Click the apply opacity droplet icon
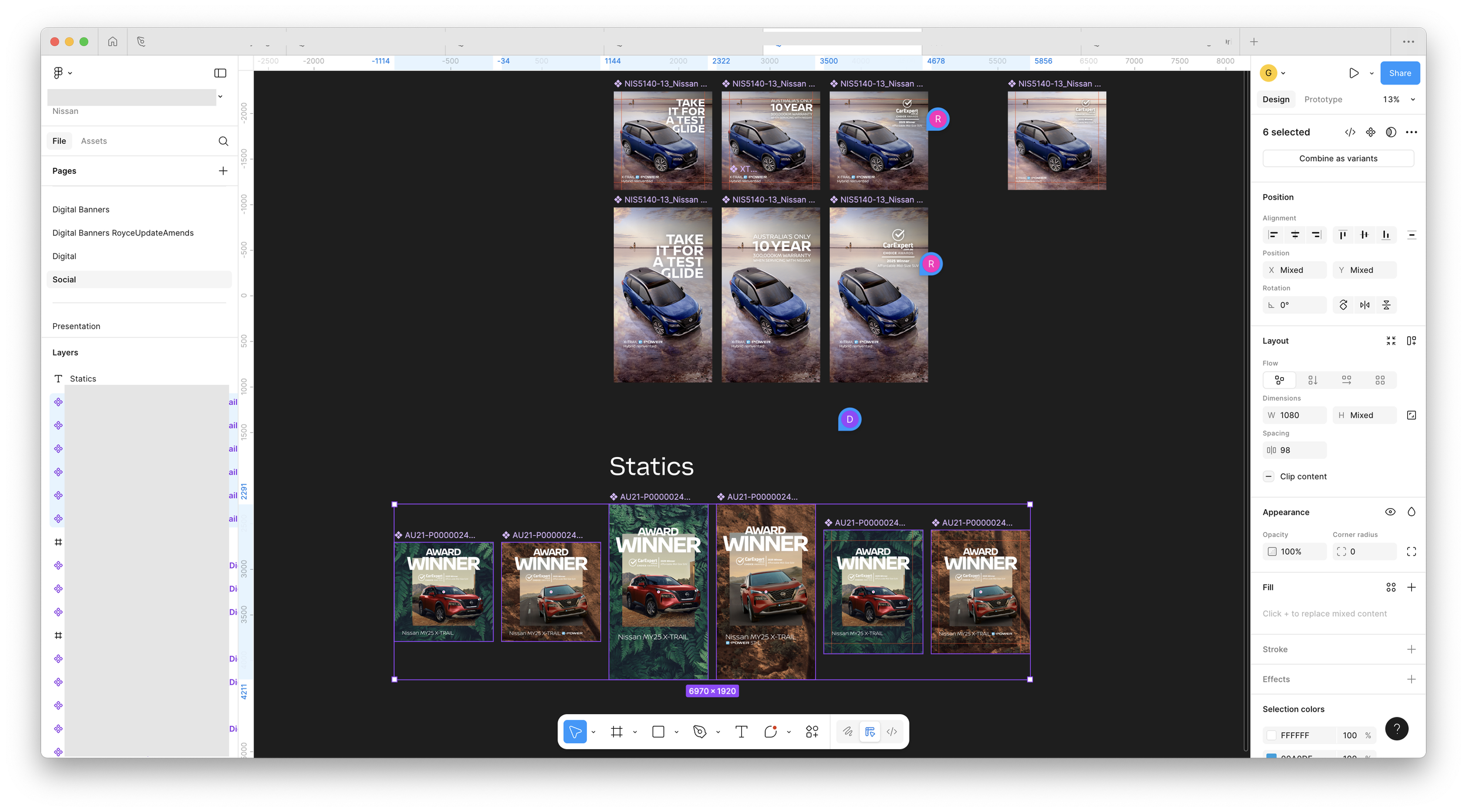Viewport: 1467px width, 812px height. click(x=1411, y=512)
